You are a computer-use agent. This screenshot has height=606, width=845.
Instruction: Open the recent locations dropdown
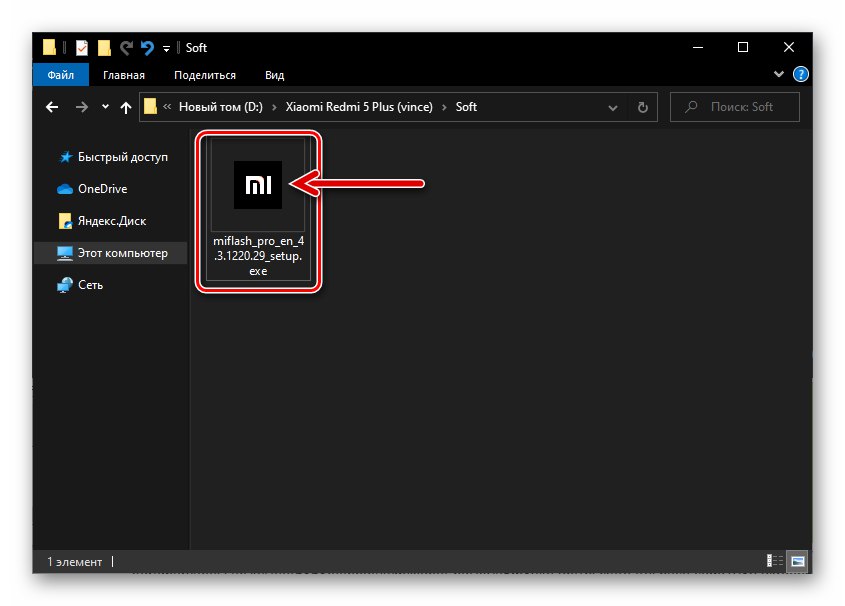pos(105,107)
